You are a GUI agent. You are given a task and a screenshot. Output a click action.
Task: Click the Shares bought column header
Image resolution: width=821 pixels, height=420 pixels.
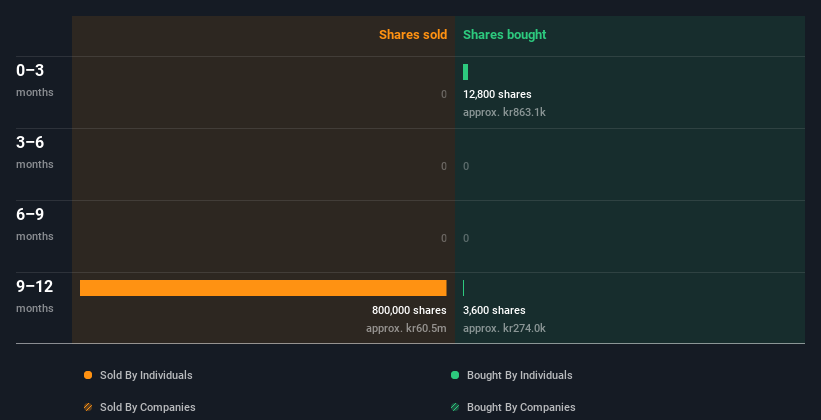click(x=504, y=35)
